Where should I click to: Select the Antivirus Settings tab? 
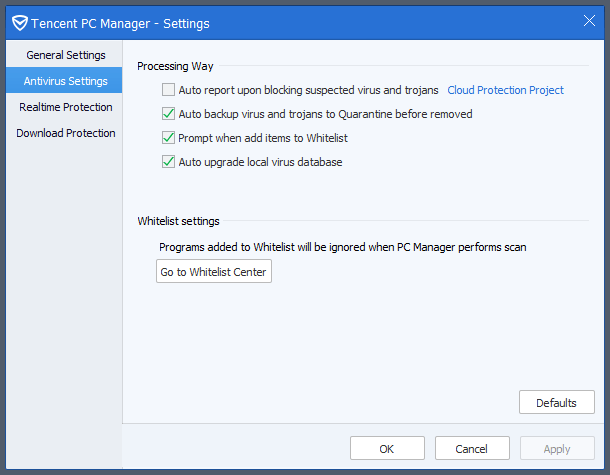click(x=65, y=81)
